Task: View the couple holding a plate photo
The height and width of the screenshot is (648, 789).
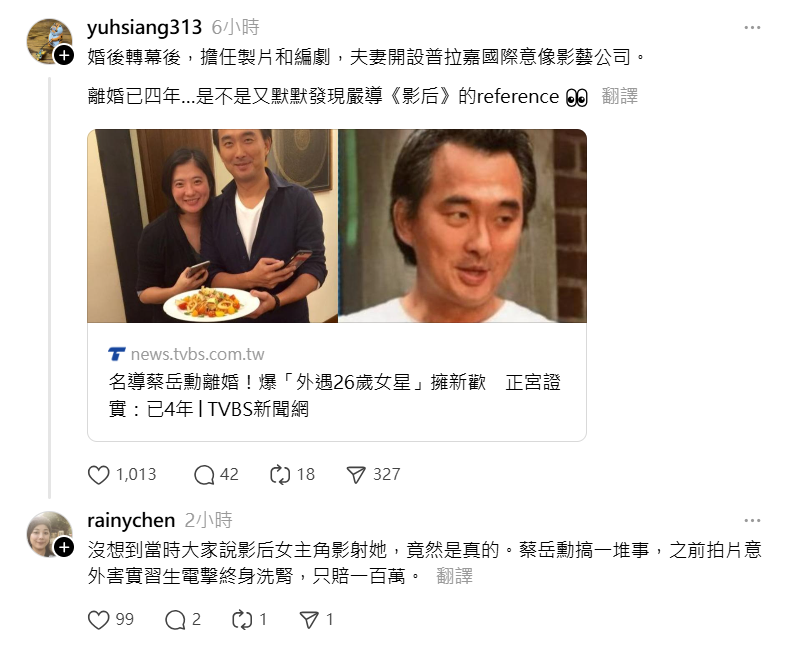Action: coord(212,226)
